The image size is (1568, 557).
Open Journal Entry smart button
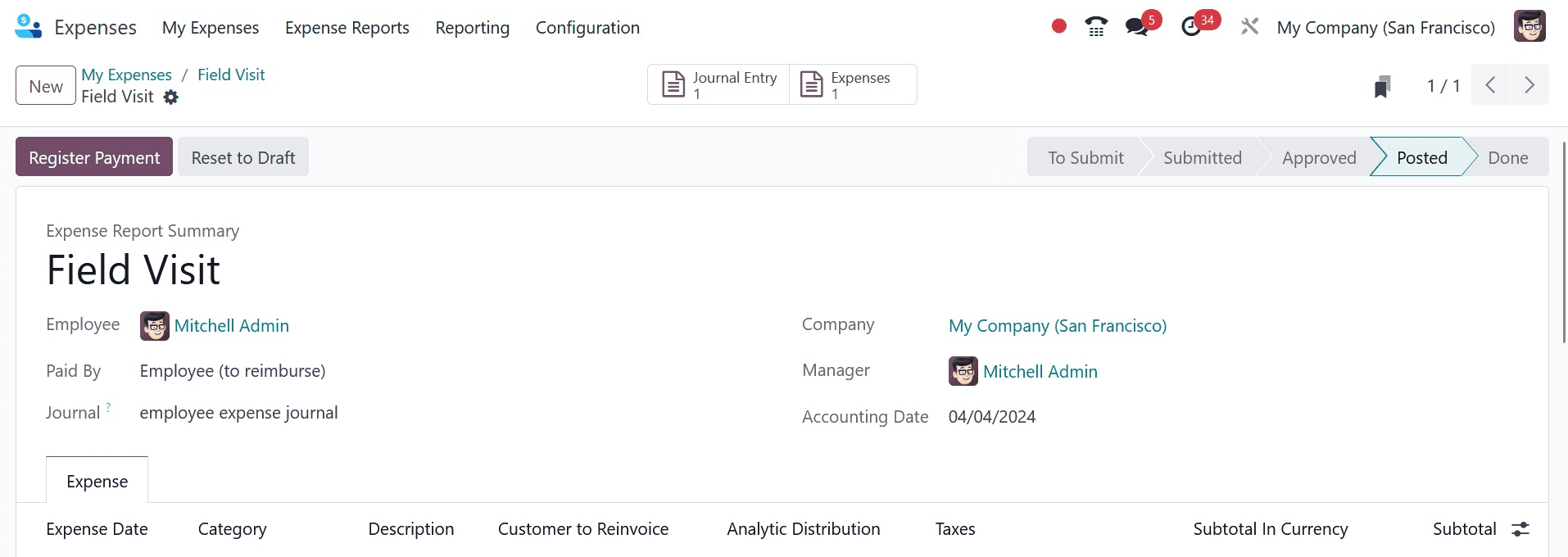tap(718, 84)
